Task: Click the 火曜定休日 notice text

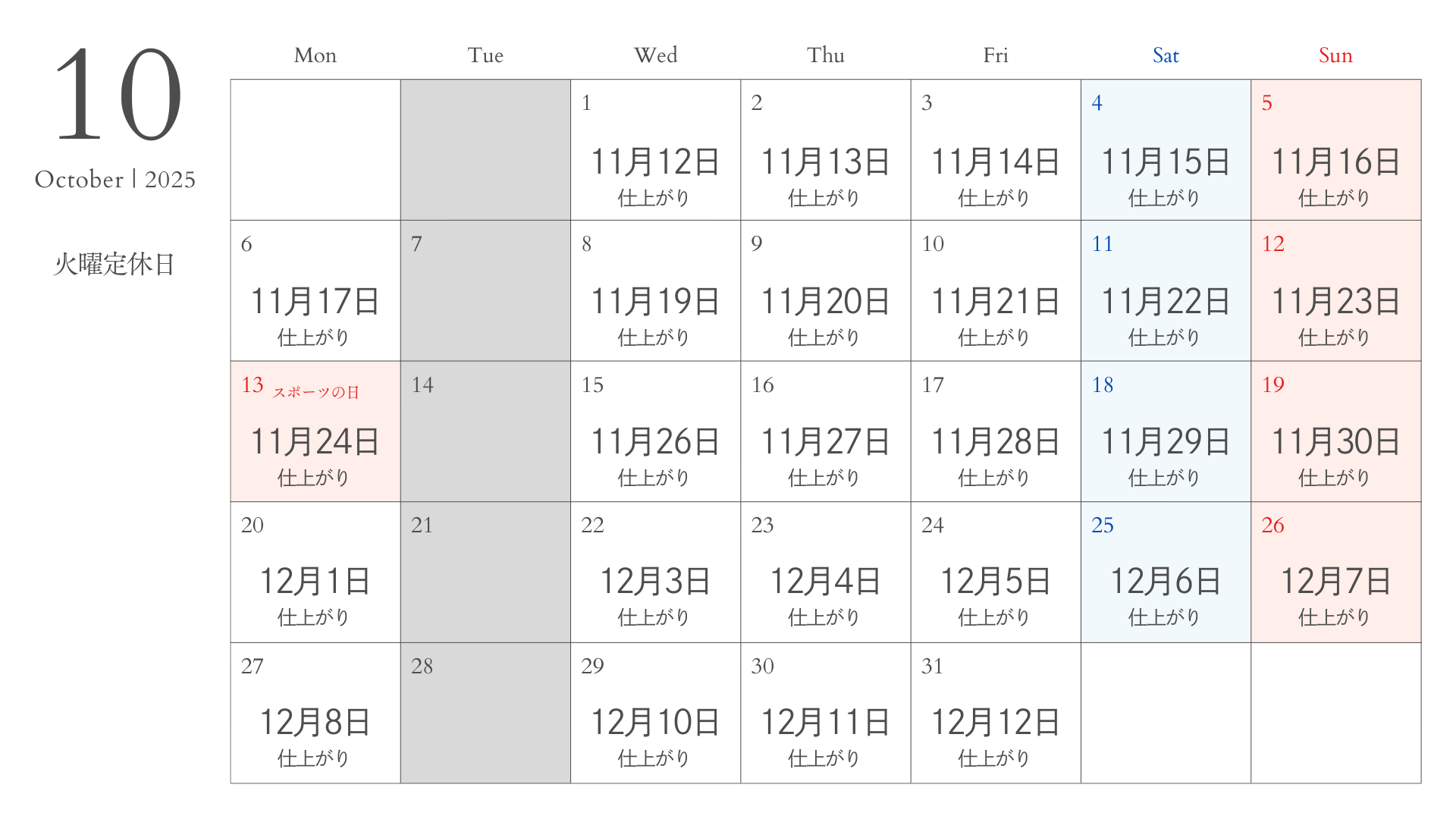Action: coord(115,264)
